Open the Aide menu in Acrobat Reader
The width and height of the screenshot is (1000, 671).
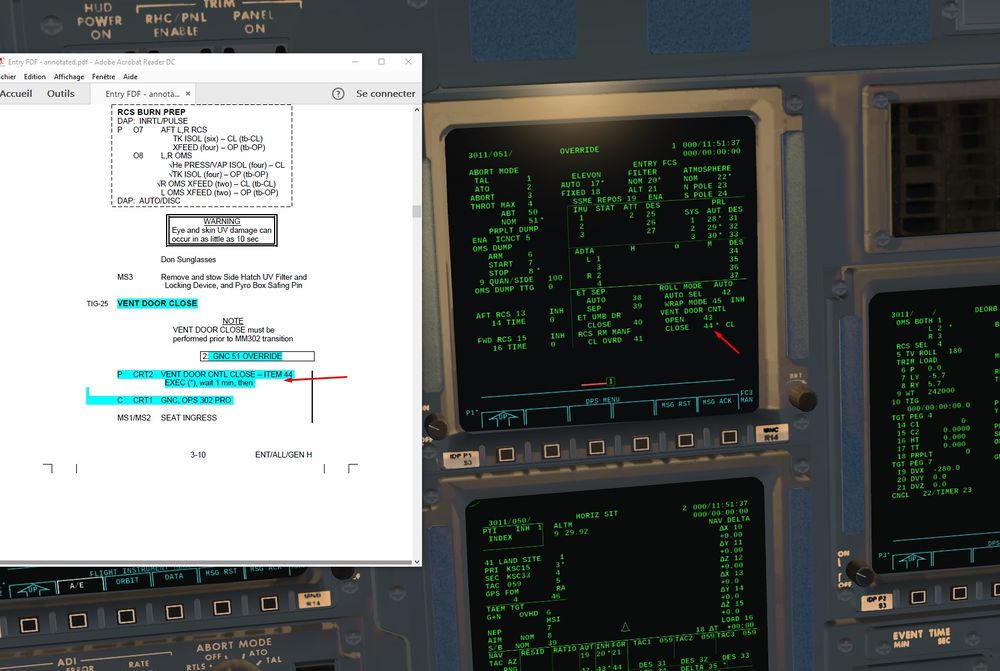tap(130, 77)
